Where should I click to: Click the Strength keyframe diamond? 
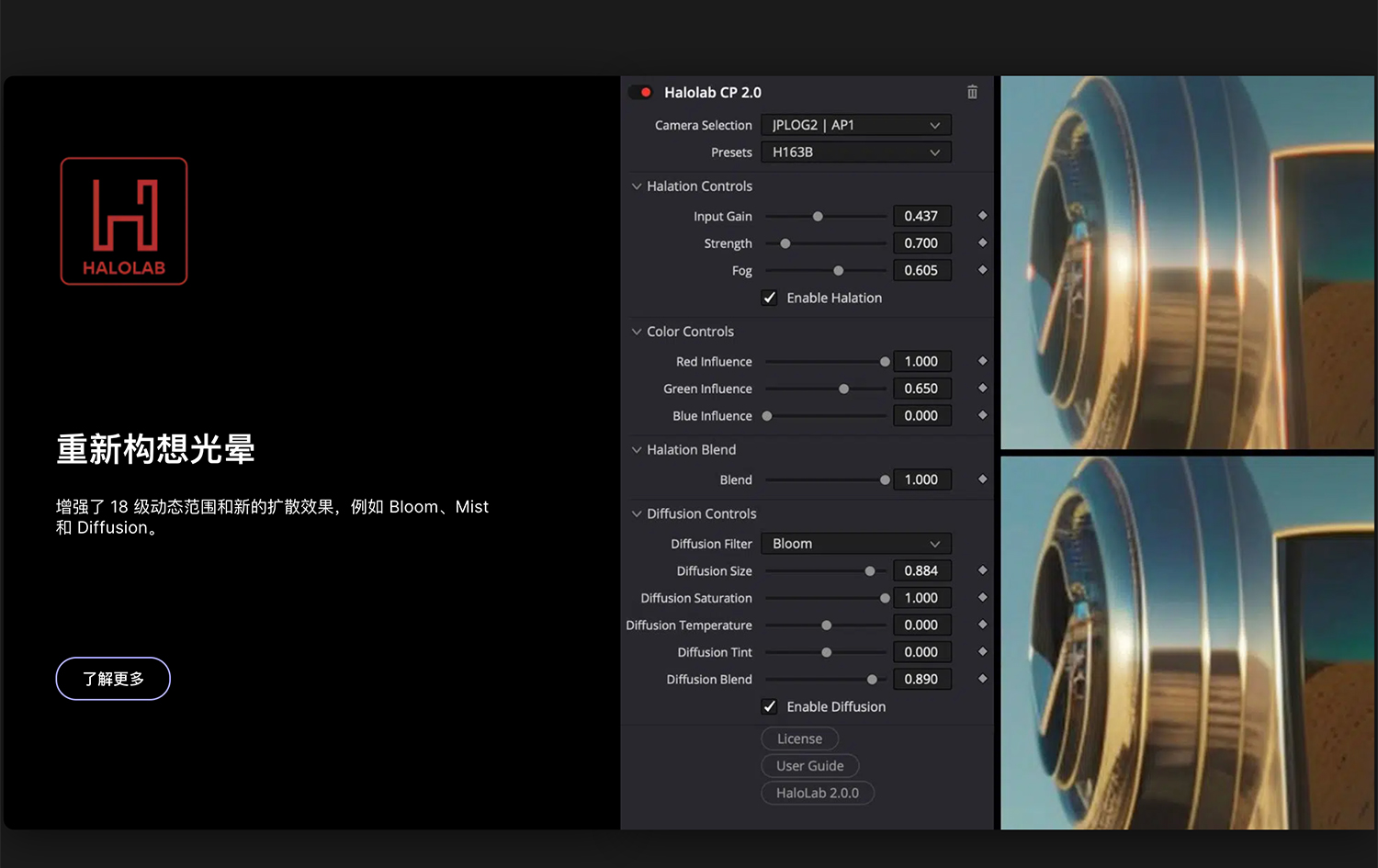pos(982,242)
